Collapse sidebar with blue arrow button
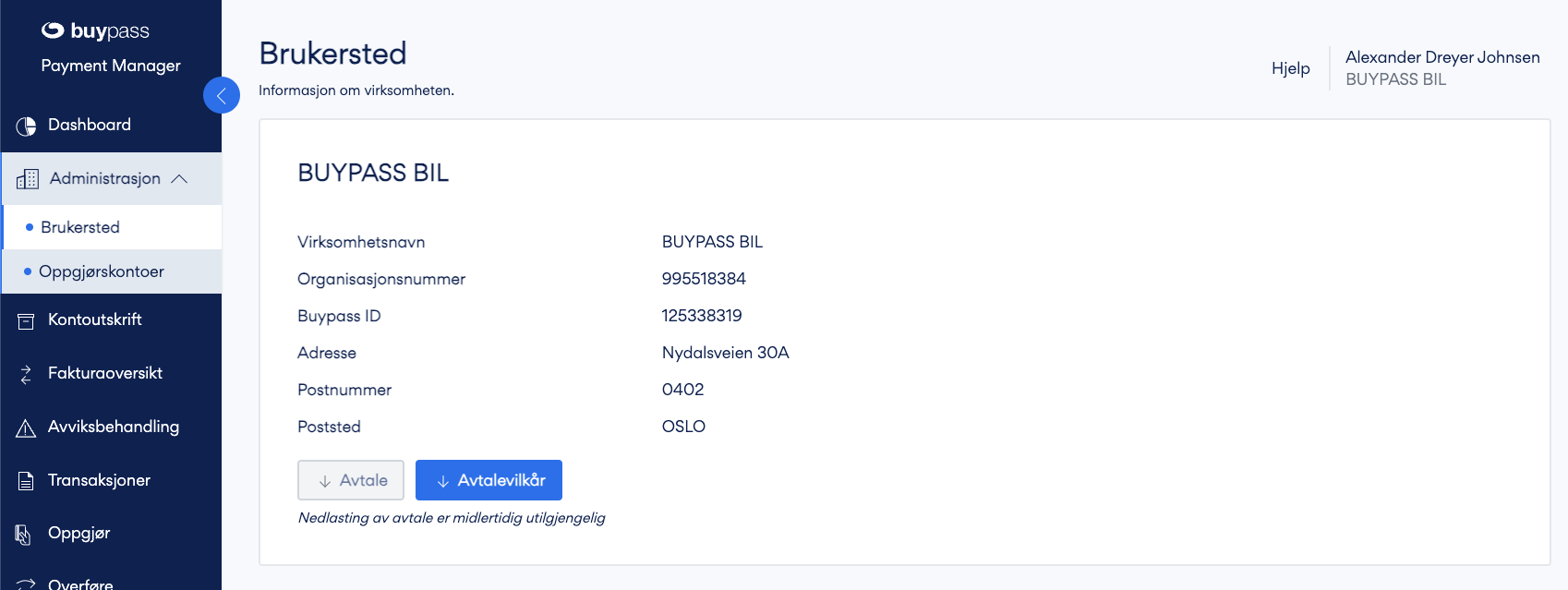 tap(222, 95)
